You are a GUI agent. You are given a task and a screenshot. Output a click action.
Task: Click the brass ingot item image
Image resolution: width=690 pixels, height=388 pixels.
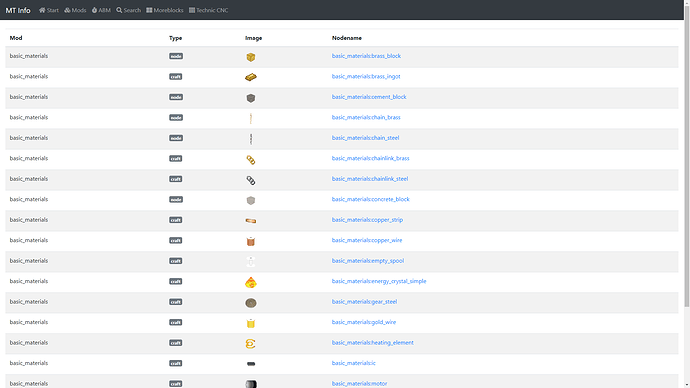(x=250, y=77)
